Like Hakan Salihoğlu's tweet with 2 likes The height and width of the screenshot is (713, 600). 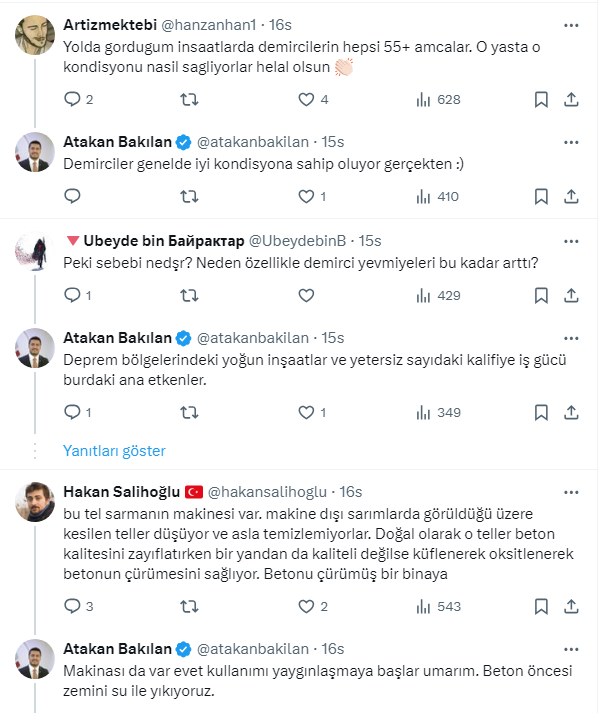(x=307, y=606)
